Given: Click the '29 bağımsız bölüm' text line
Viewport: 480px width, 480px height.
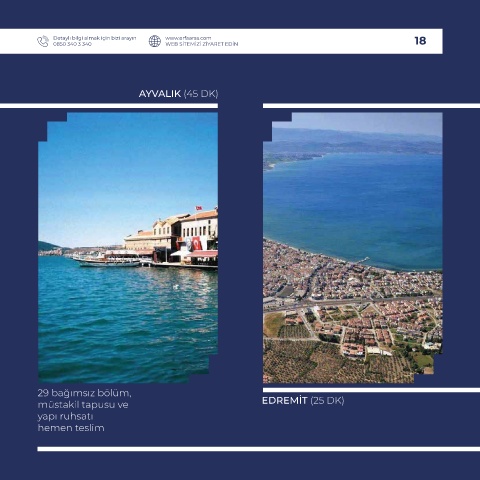Looking at the screenshot, I should [x=84, y=393].
